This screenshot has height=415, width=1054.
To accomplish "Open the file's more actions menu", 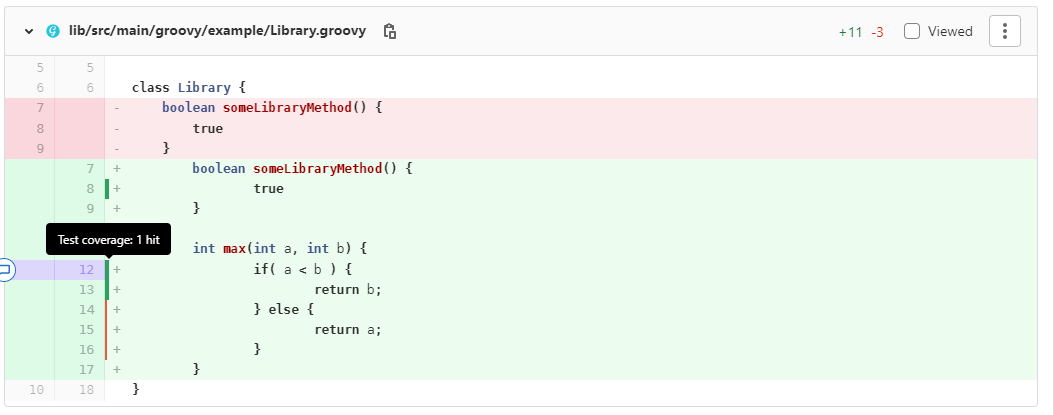I will pyautogui.click(x=1005, y=31).
